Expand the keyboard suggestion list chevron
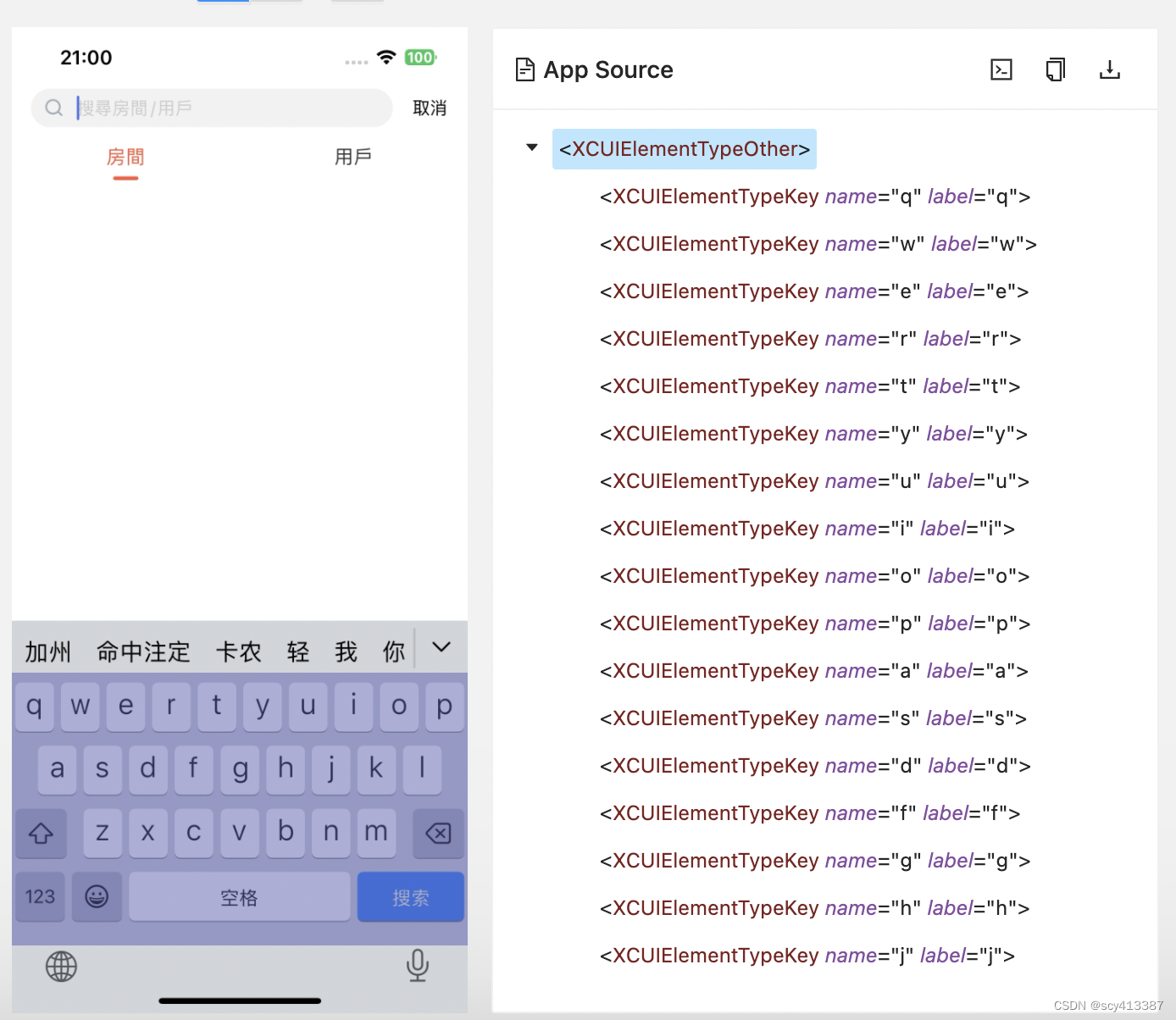Viewport: 1176px width, 1020px height. [x=441, y=647]
